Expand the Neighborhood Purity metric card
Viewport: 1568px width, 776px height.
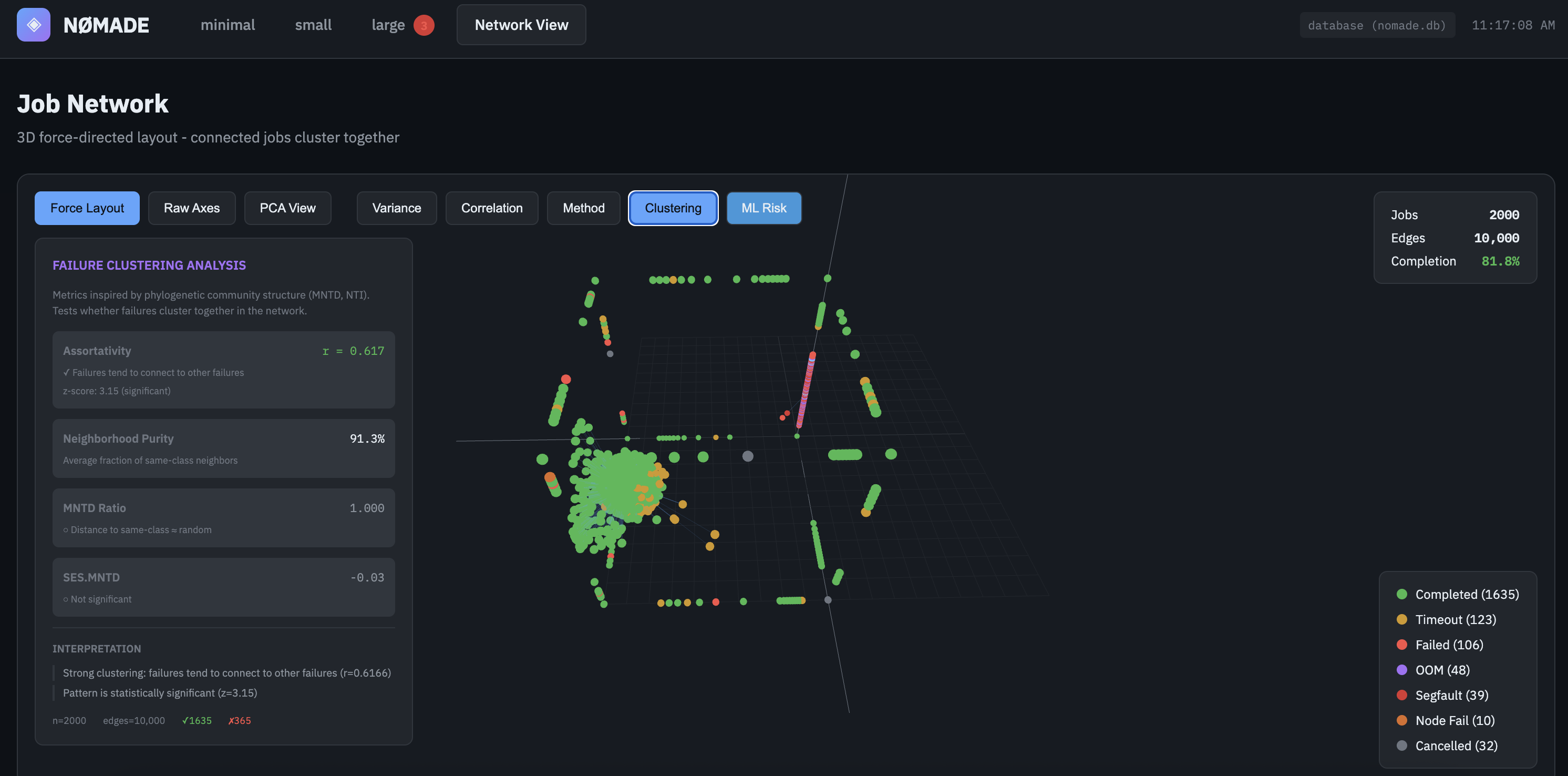pos(223,448)
